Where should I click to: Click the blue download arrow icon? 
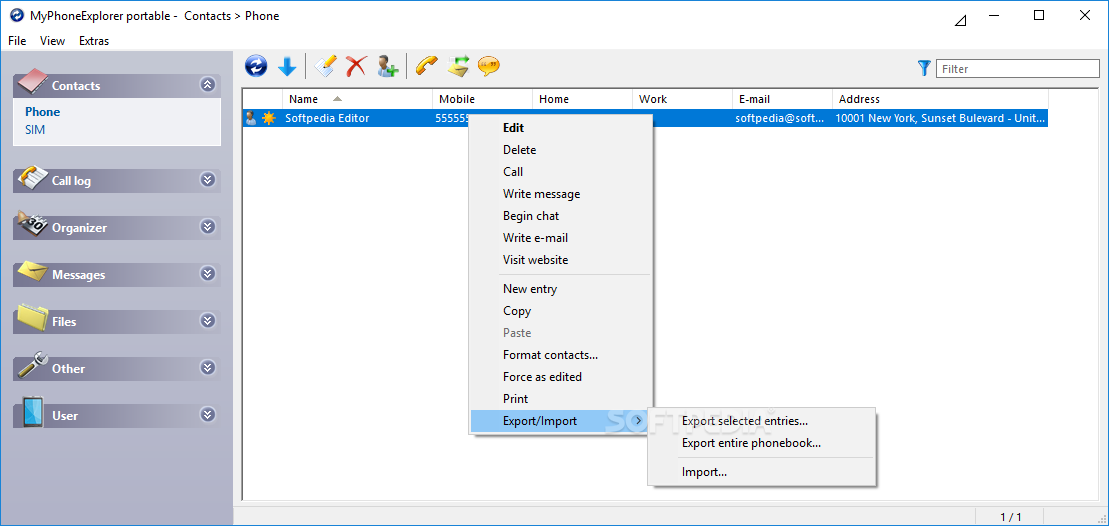click(286, 67)
